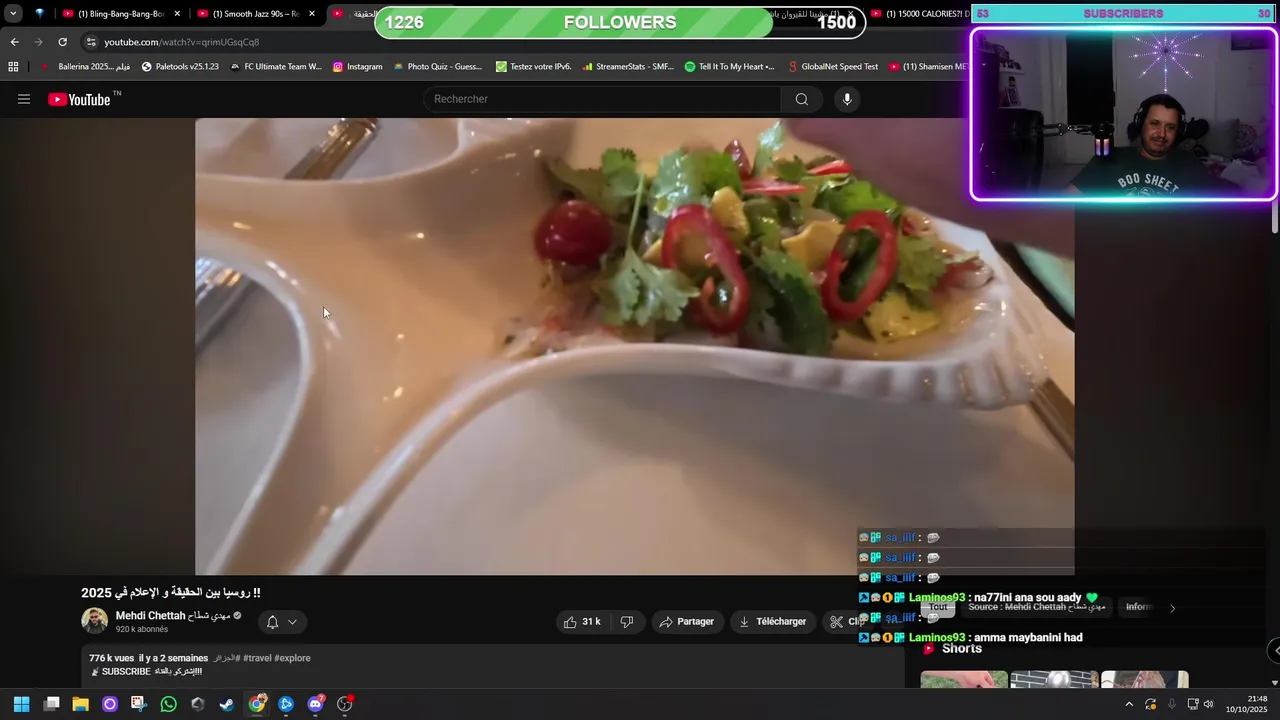Open the GlobalNet Speed Test bookmark
This screenshot has width=1280, height=720.
pyautogui.click(x=832, y=67)
